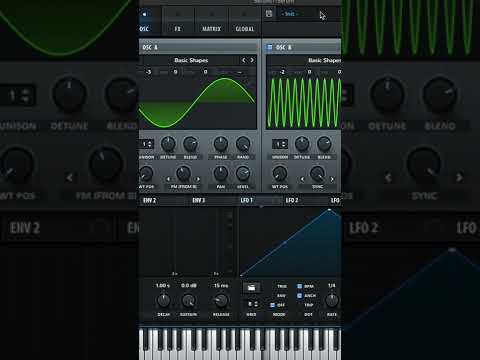Click the LFO peak point on the graph
The width and height of the screenshot is (480, 360).
tap(329, 210)
